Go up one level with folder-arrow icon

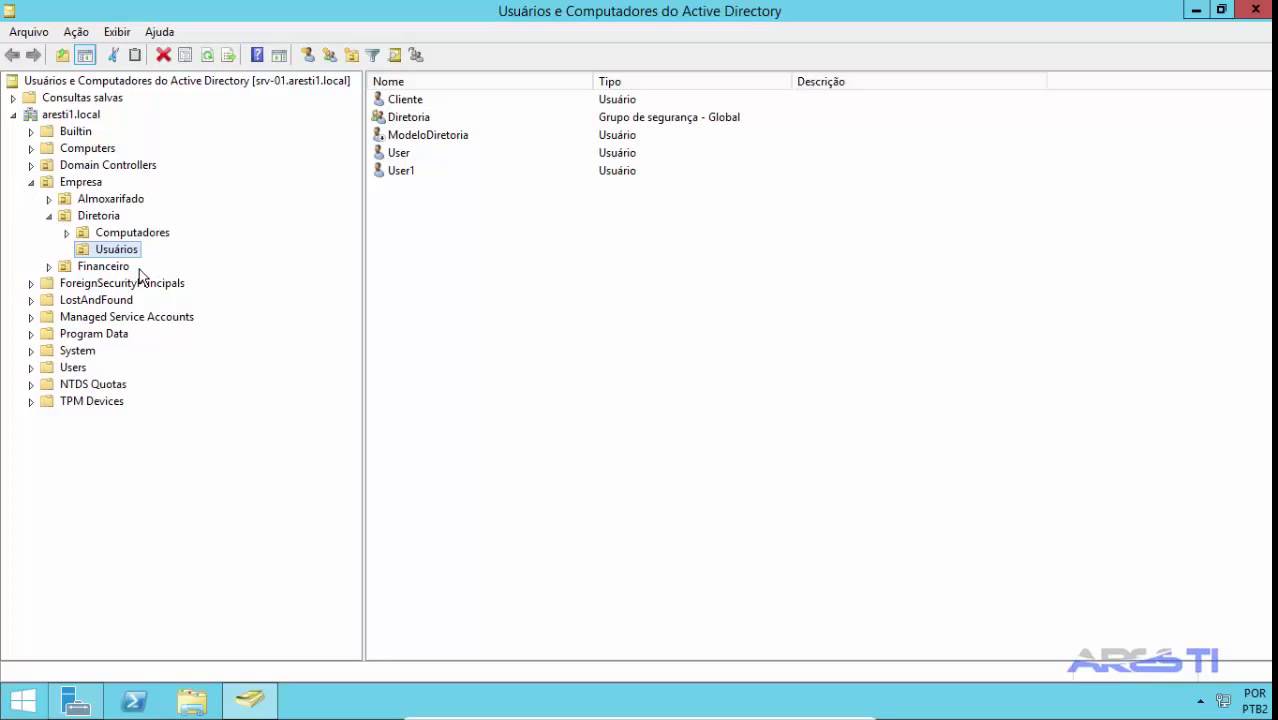(x=62, y=55)
